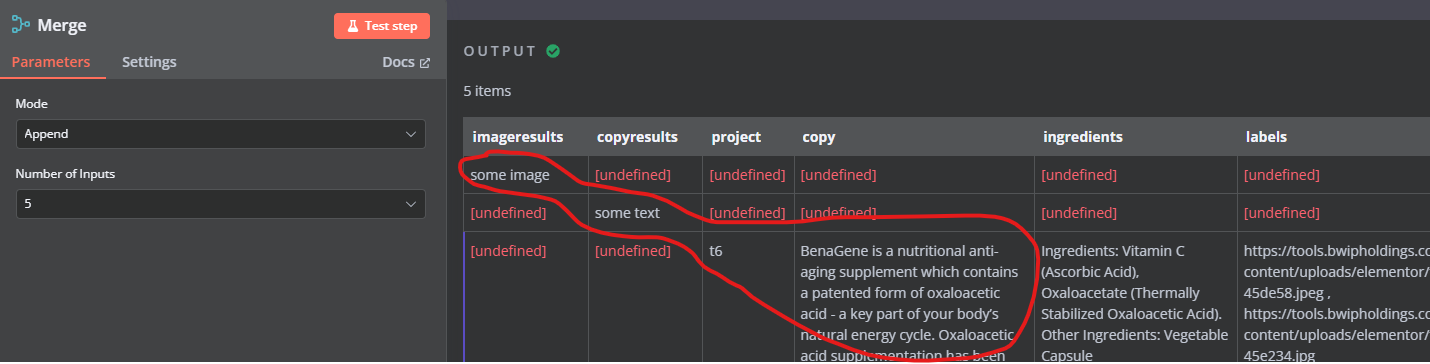Click the '5 items' count text
This screenshot has width=1430, height=364.
(487, 91)
